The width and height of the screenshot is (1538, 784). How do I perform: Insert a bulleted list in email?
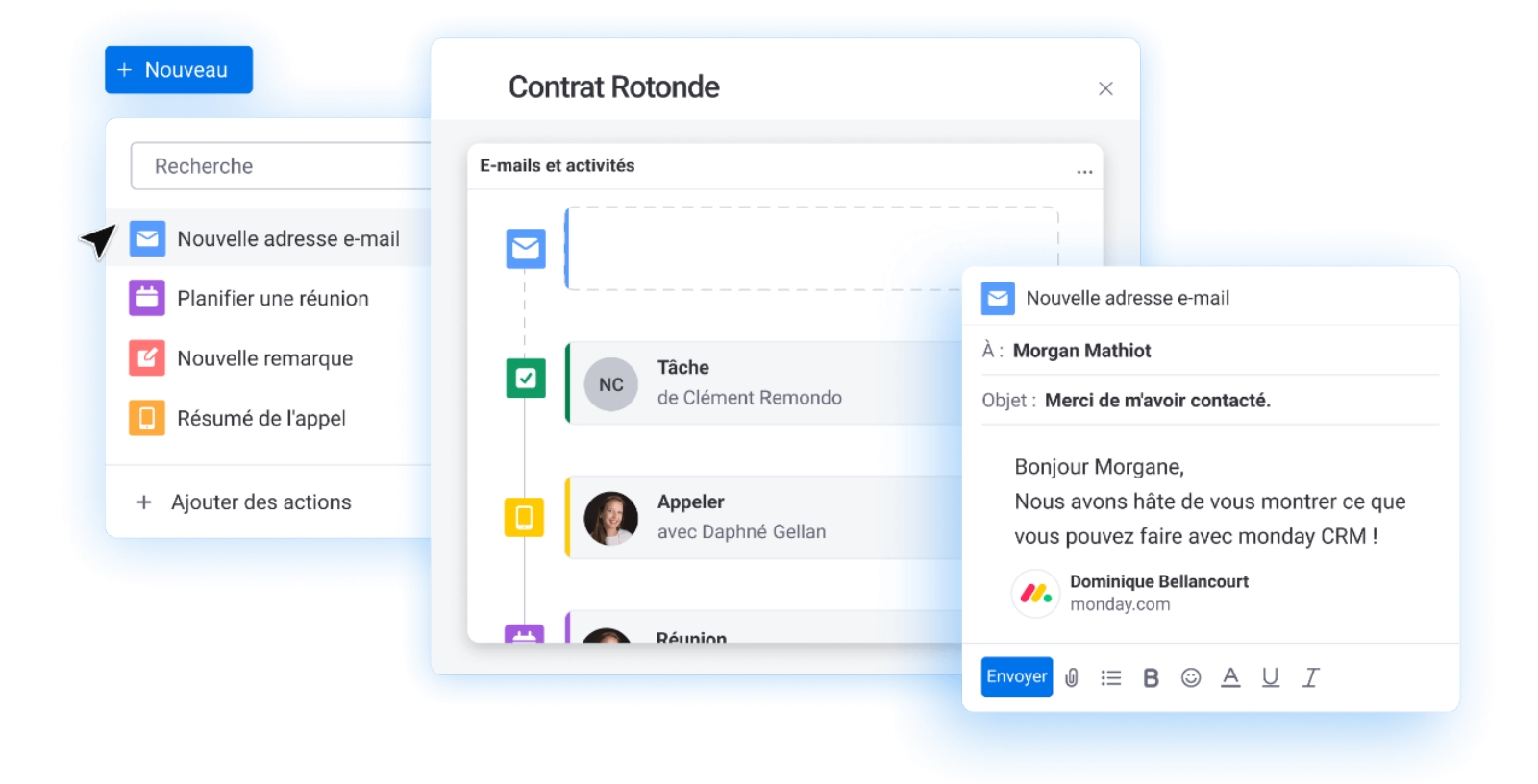tap(1111, 677)
